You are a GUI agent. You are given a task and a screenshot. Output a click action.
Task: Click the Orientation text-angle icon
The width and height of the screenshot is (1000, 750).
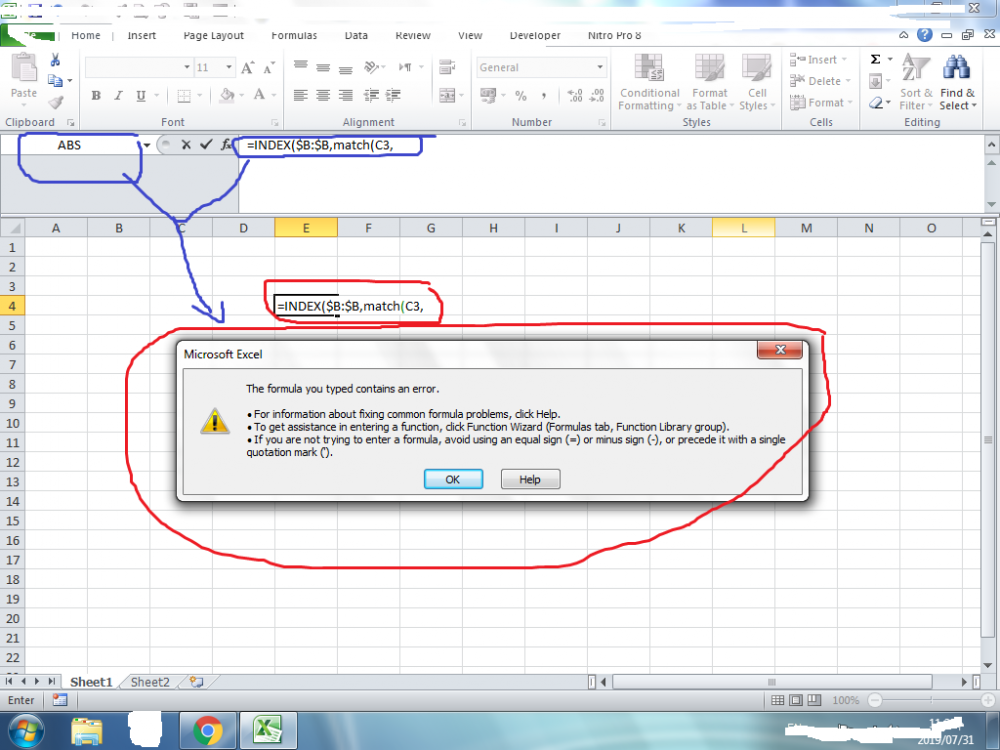(x=372, y=67)
